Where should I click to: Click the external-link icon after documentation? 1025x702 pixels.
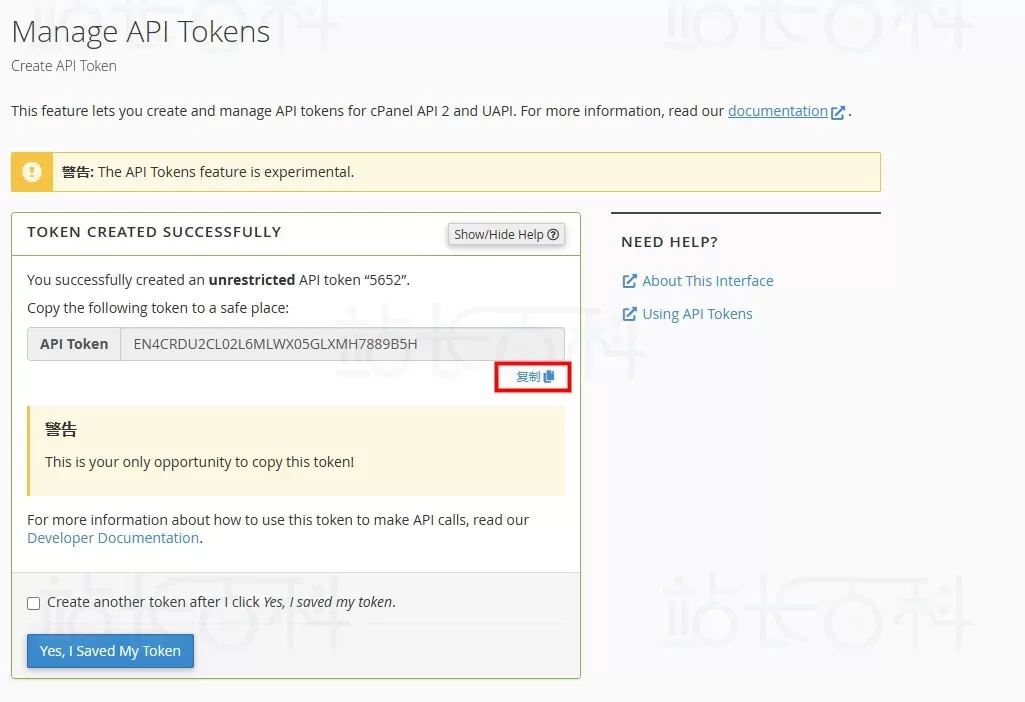tap(838, 112)
